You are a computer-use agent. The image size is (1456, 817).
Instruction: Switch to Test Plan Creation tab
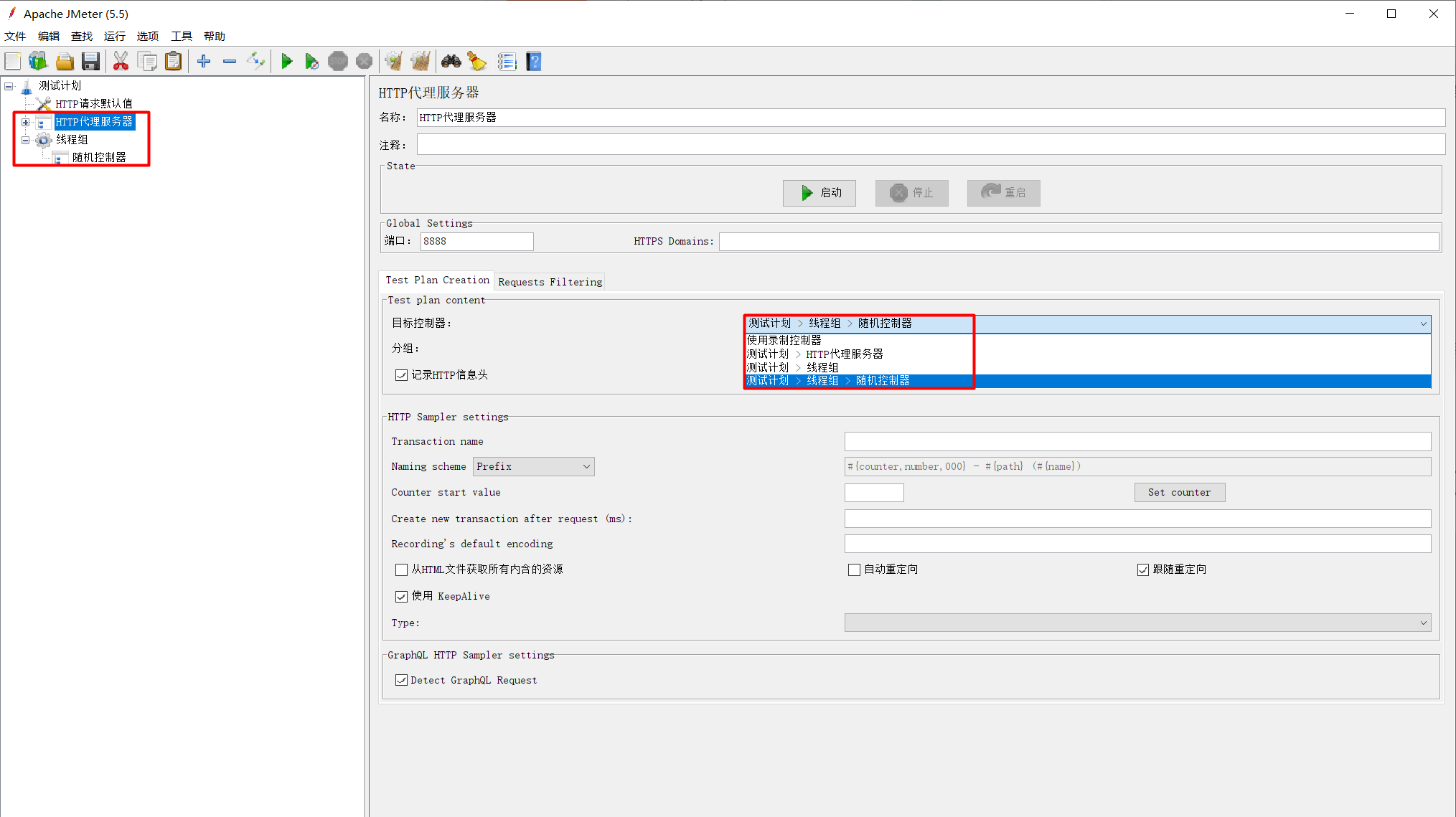point(437,280)
